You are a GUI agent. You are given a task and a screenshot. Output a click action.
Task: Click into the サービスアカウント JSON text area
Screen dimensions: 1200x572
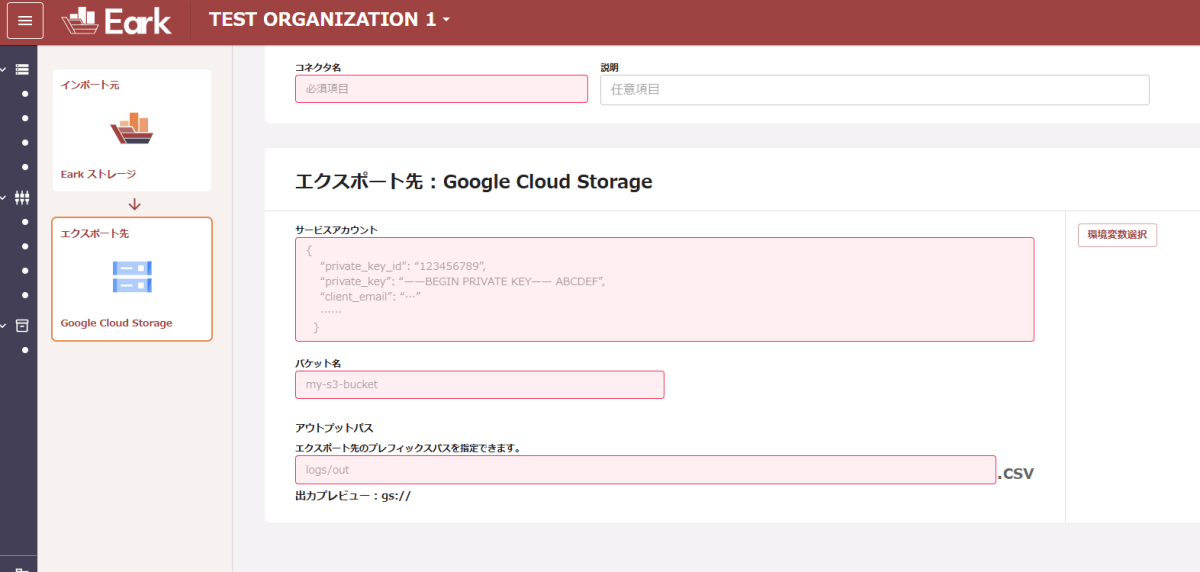665,289
